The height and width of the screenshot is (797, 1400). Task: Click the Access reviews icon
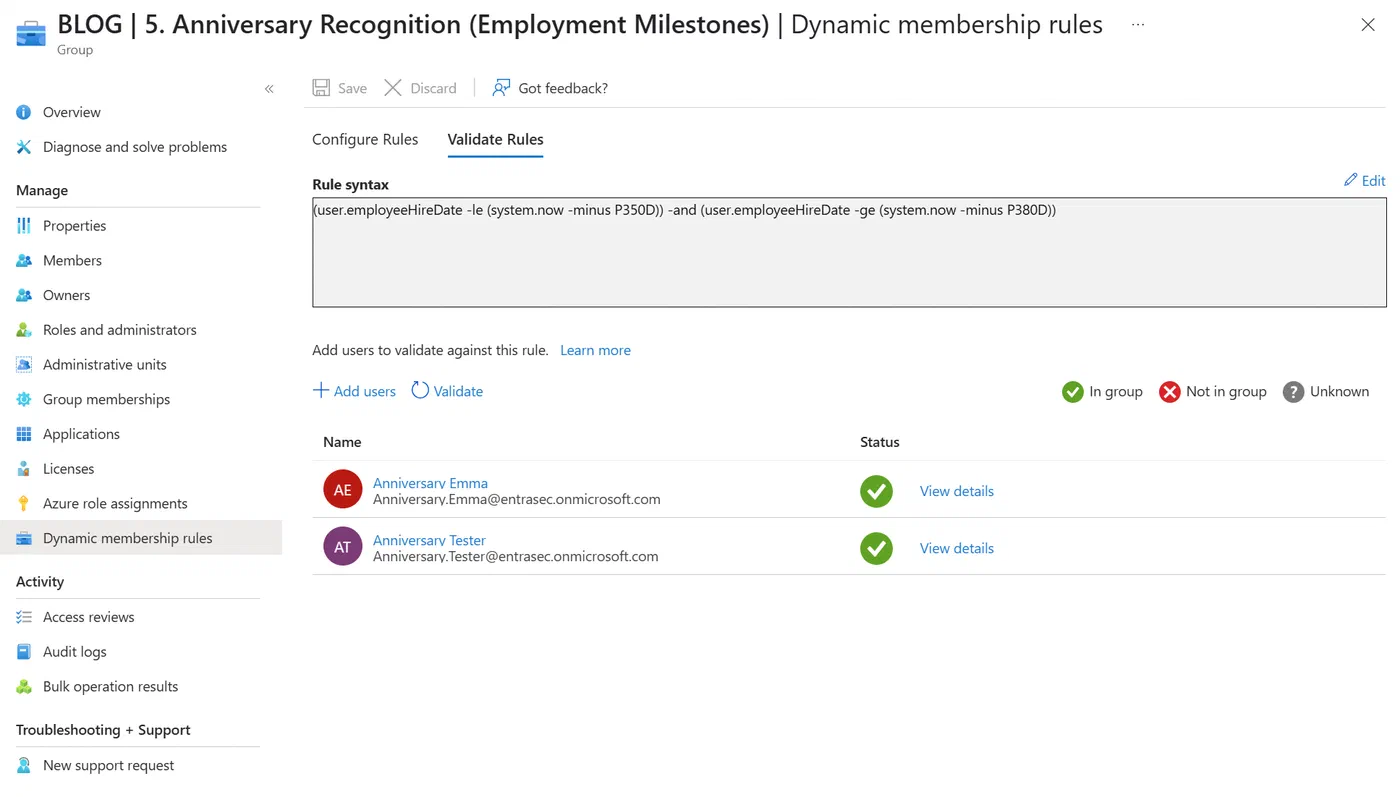(24, 617)
